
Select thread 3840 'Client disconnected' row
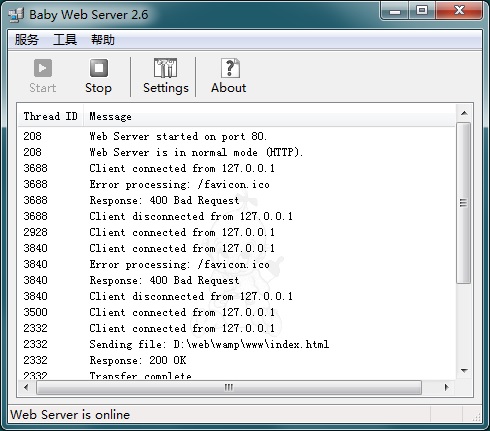[236, 296]
